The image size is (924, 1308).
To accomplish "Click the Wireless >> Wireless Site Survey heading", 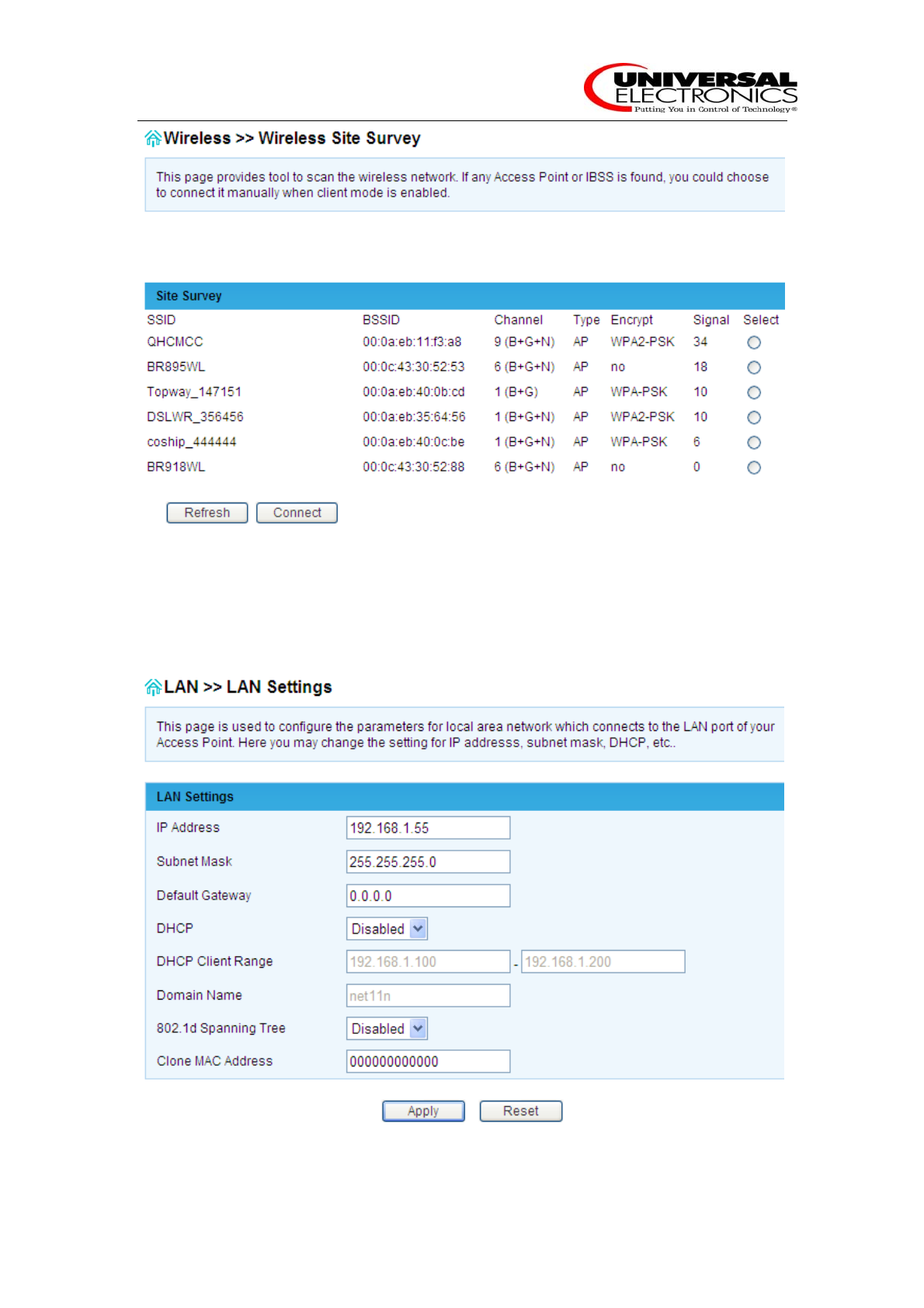I will pos(292,138).
